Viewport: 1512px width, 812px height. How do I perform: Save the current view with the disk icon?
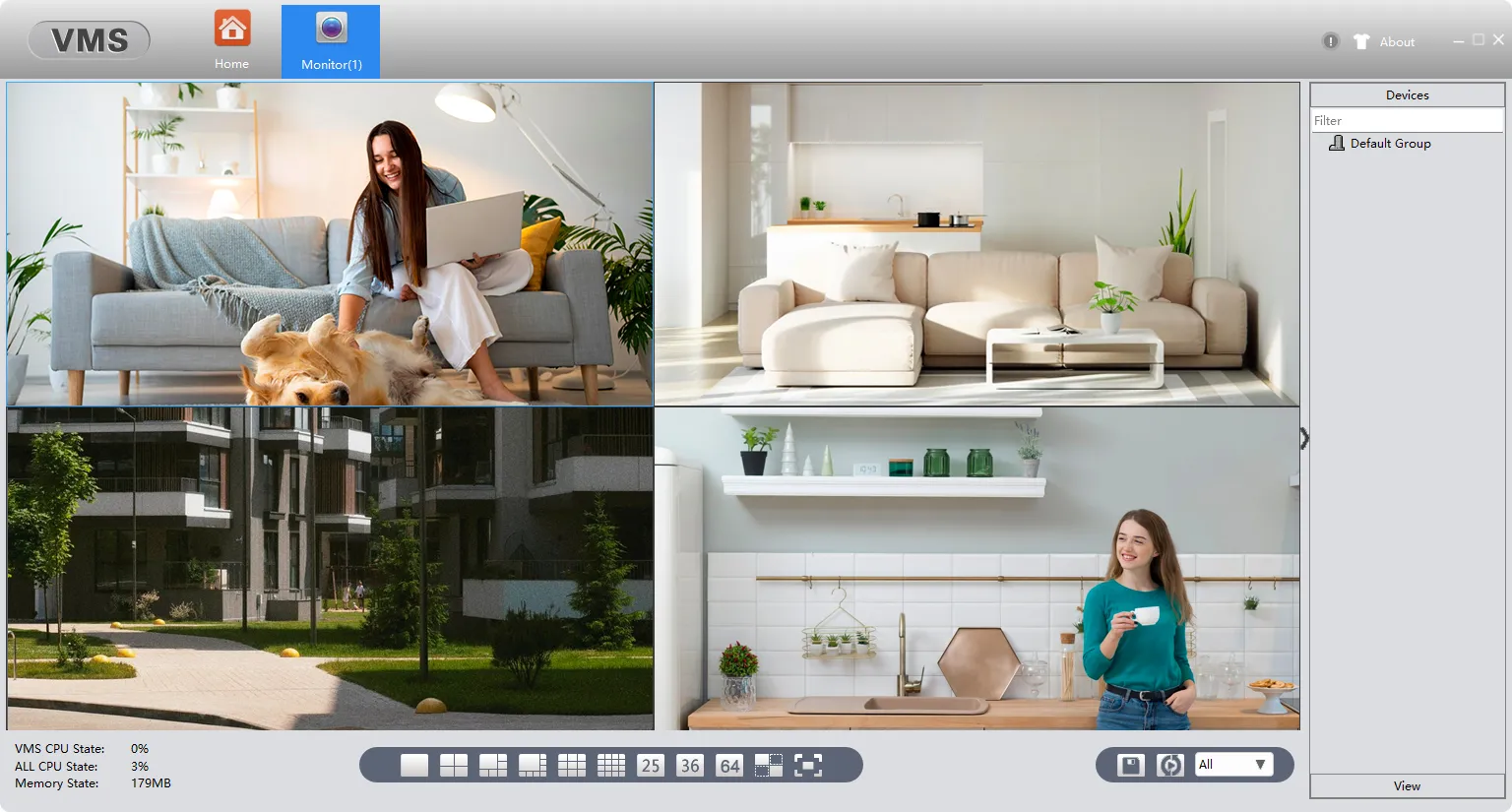(1129, 764)
